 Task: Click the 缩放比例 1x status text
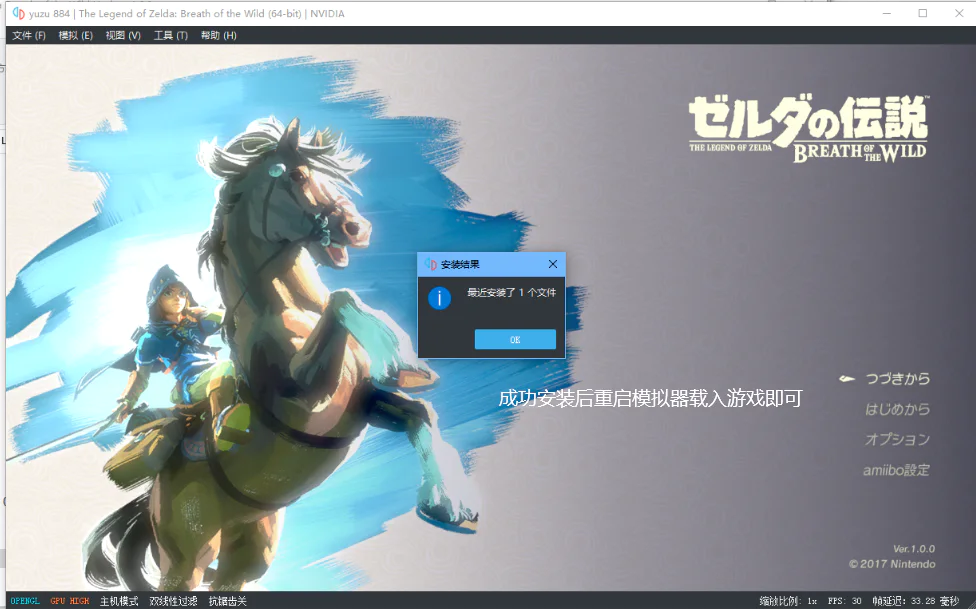788,601
